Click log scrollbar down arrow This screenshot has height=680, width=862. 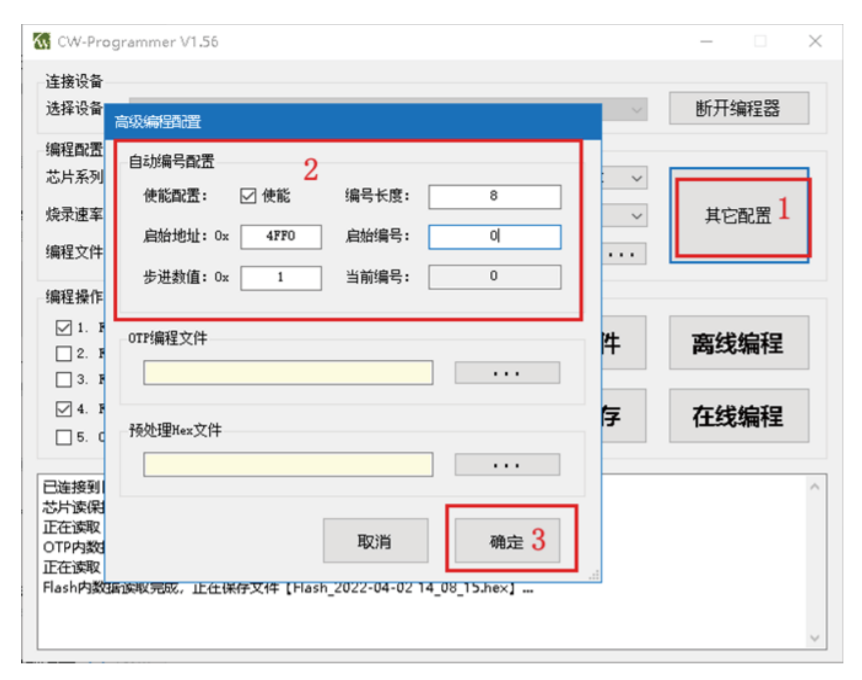pos(815,638)
